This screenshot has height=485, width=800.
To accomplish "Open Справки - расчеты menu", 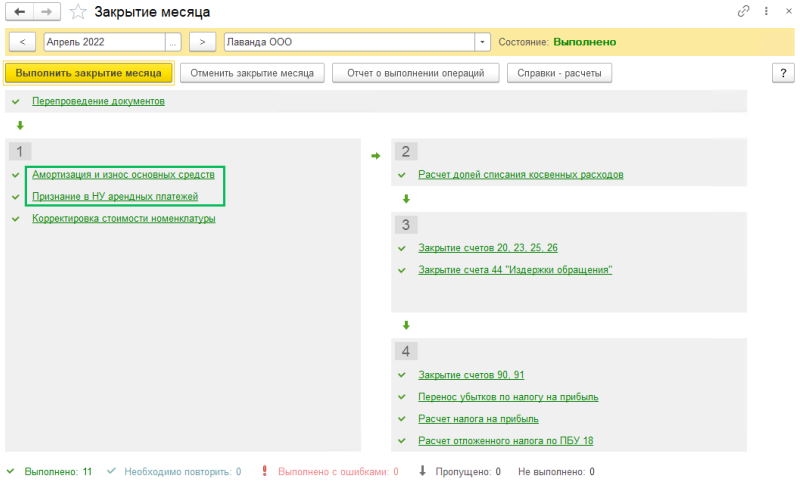I will (559, 73).
